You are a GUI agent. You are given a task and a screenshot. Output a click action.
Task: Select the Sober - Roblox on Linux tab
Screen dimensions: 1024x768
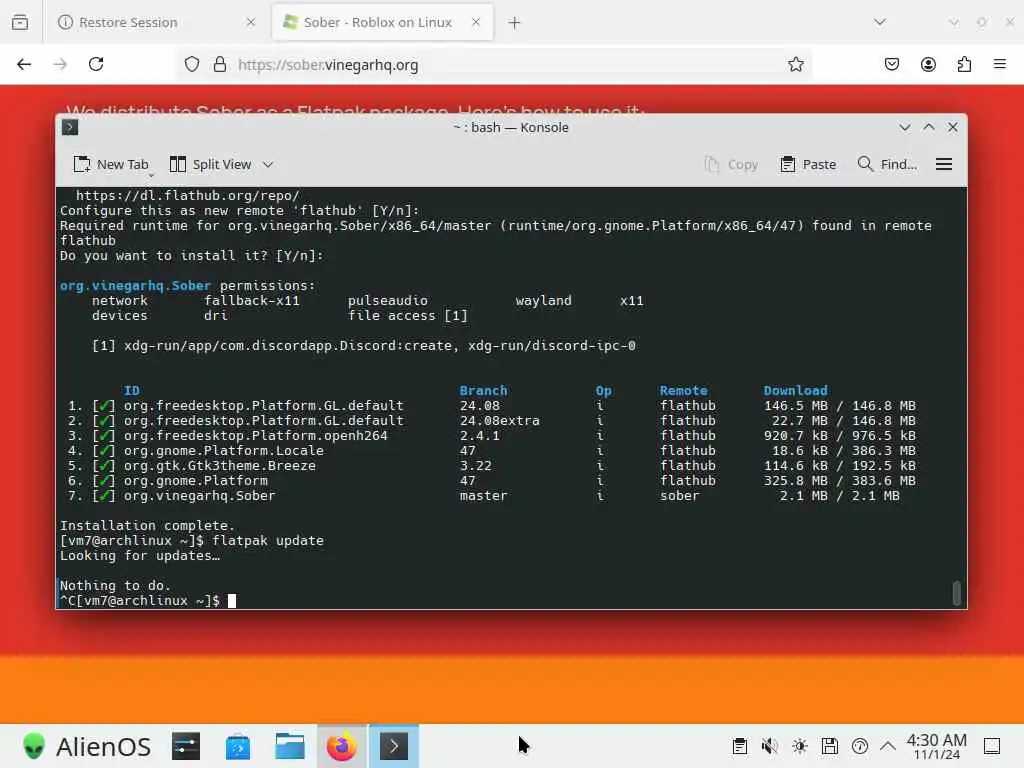383,22
